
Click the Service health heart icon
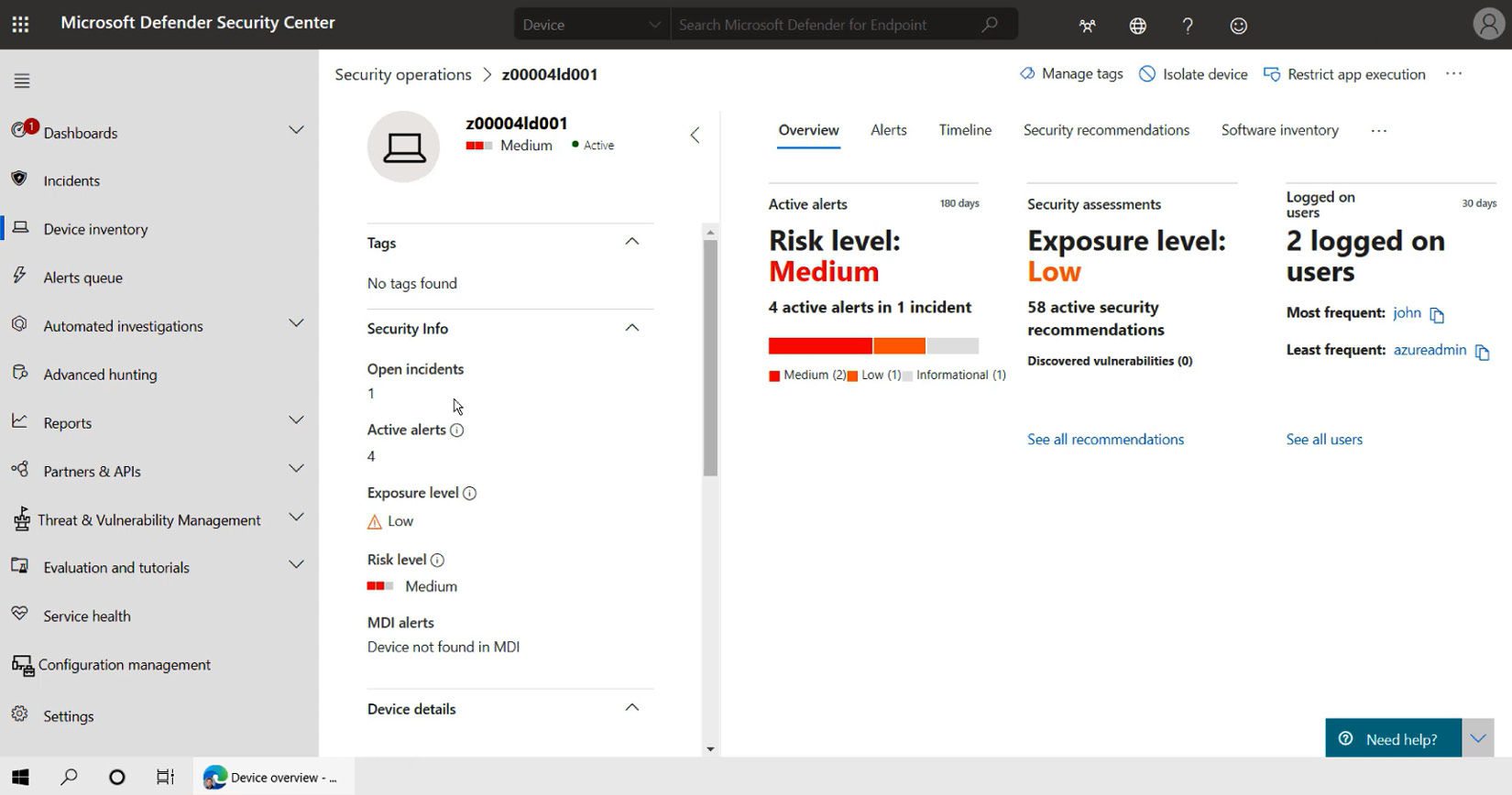click(x=19, y=614)
